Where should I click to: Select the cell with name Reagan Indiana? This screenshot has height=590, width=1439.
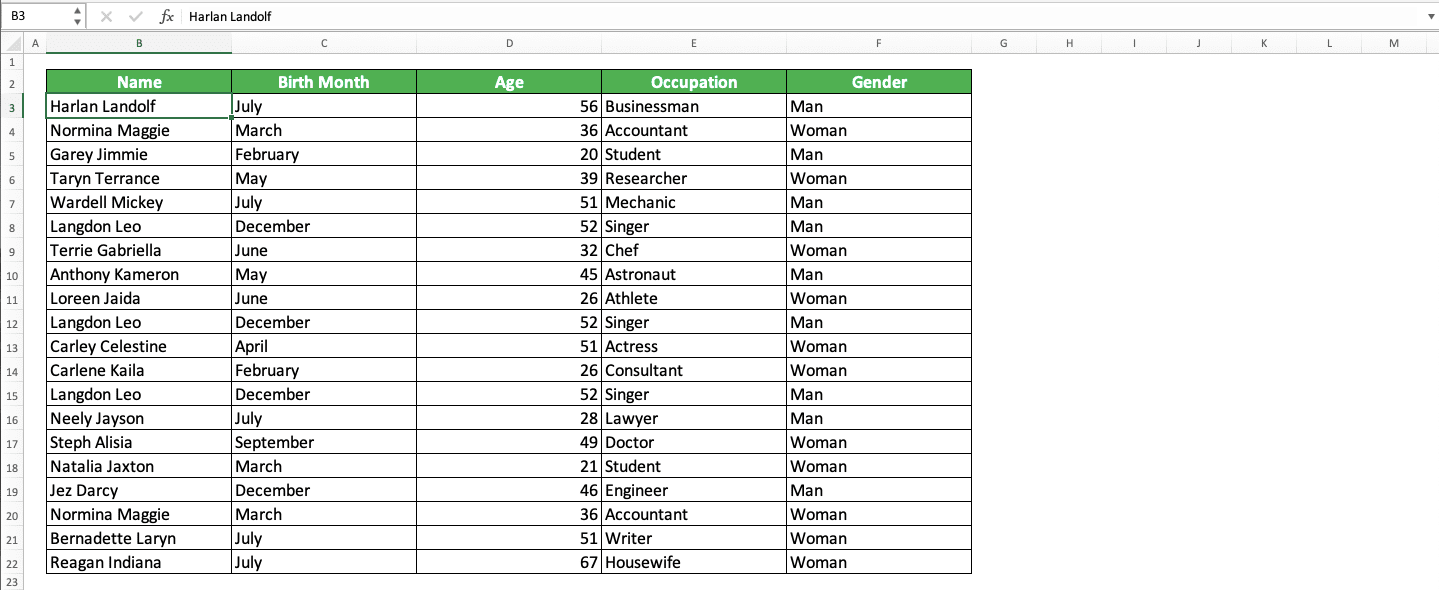[x=139, y=563]
